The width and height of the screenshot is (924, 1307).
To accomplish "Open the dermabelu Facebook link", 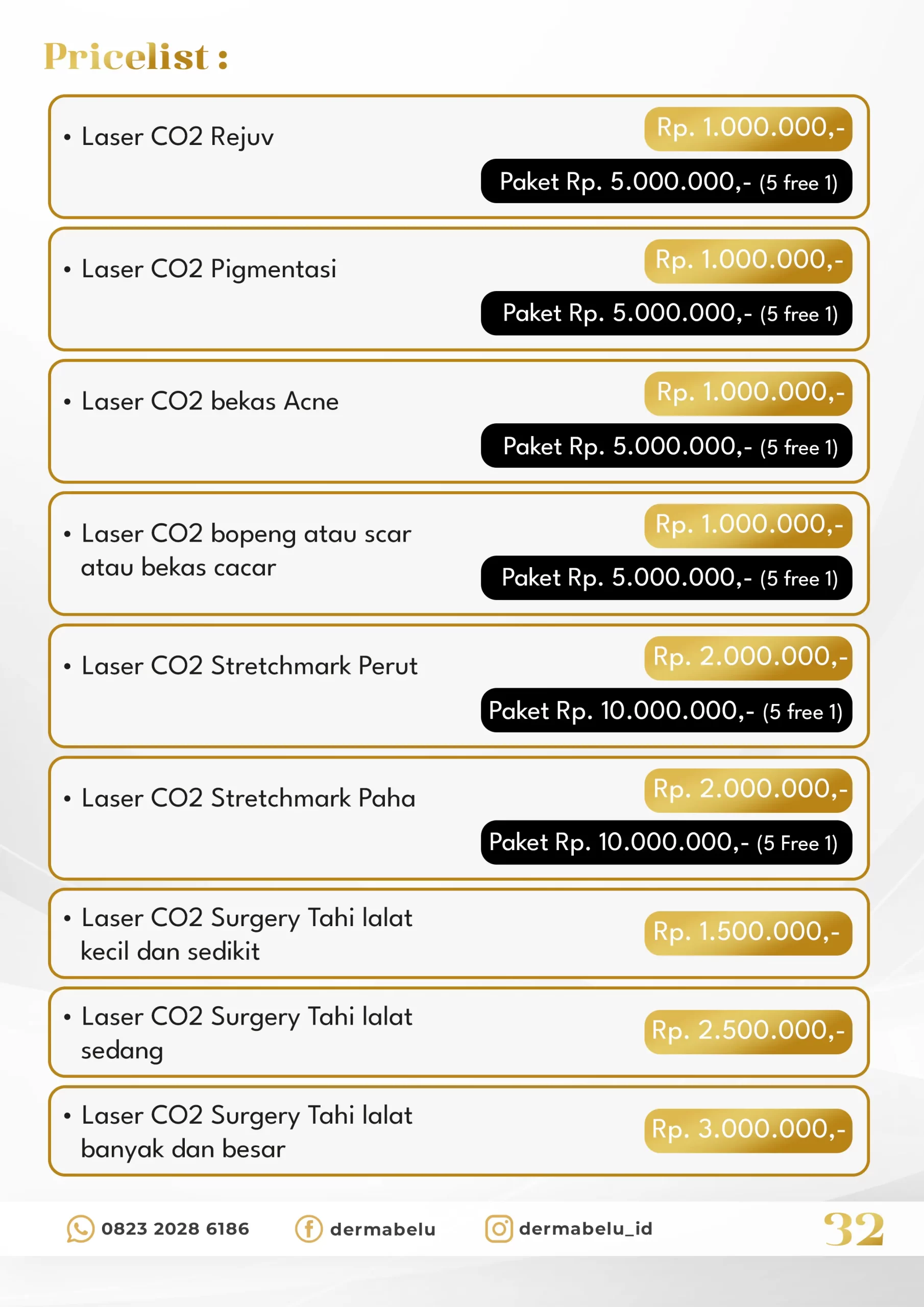I will [x=382, y=1229].
